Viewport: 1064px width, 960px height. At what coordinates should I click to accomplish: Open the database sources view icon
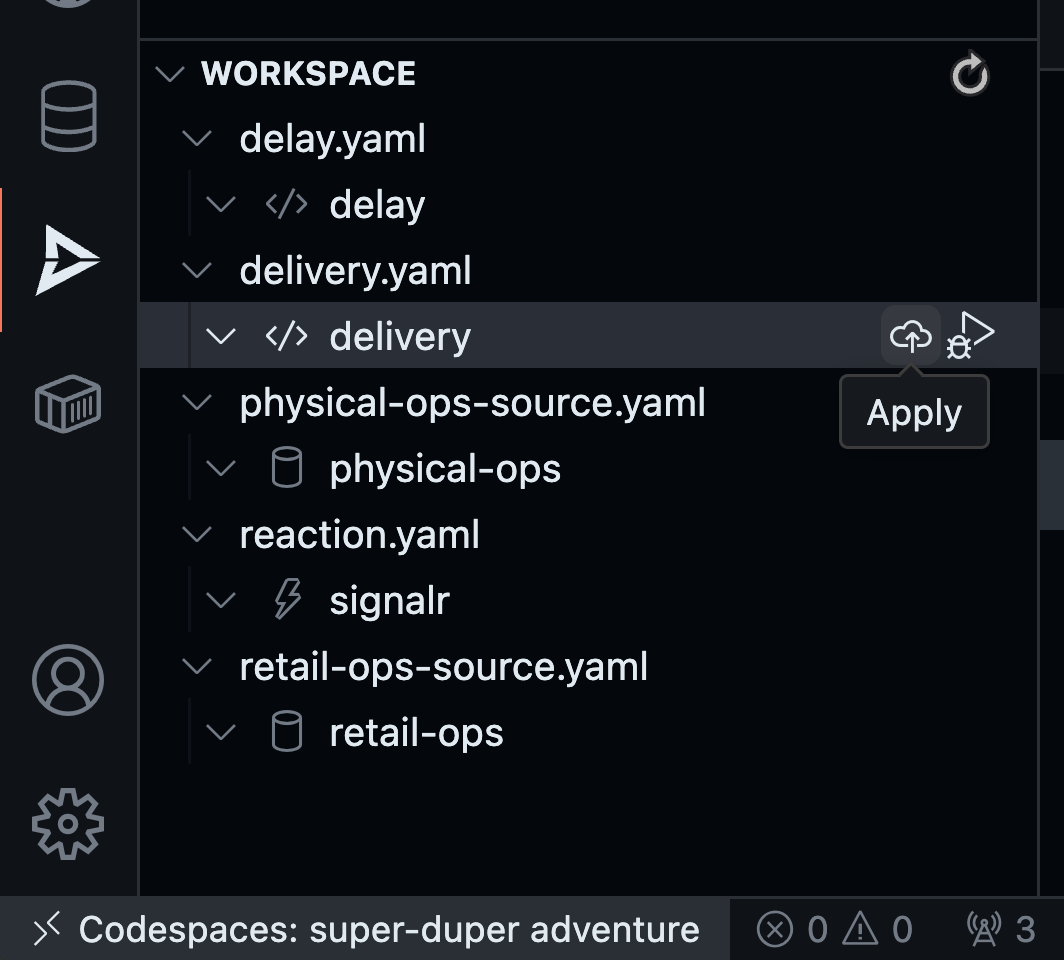pos(67,117)
